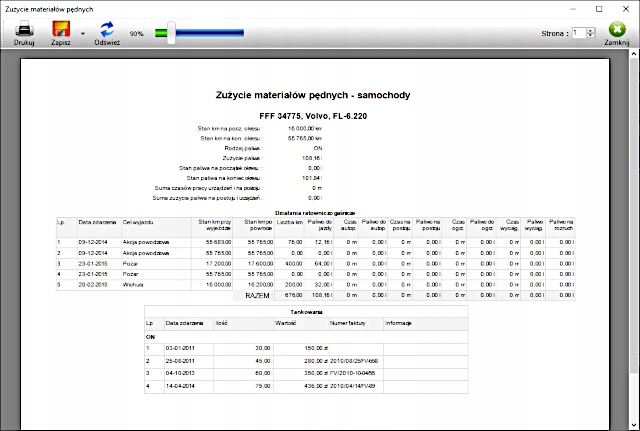Refresh the report with Odśwież icon

(107, 29)
